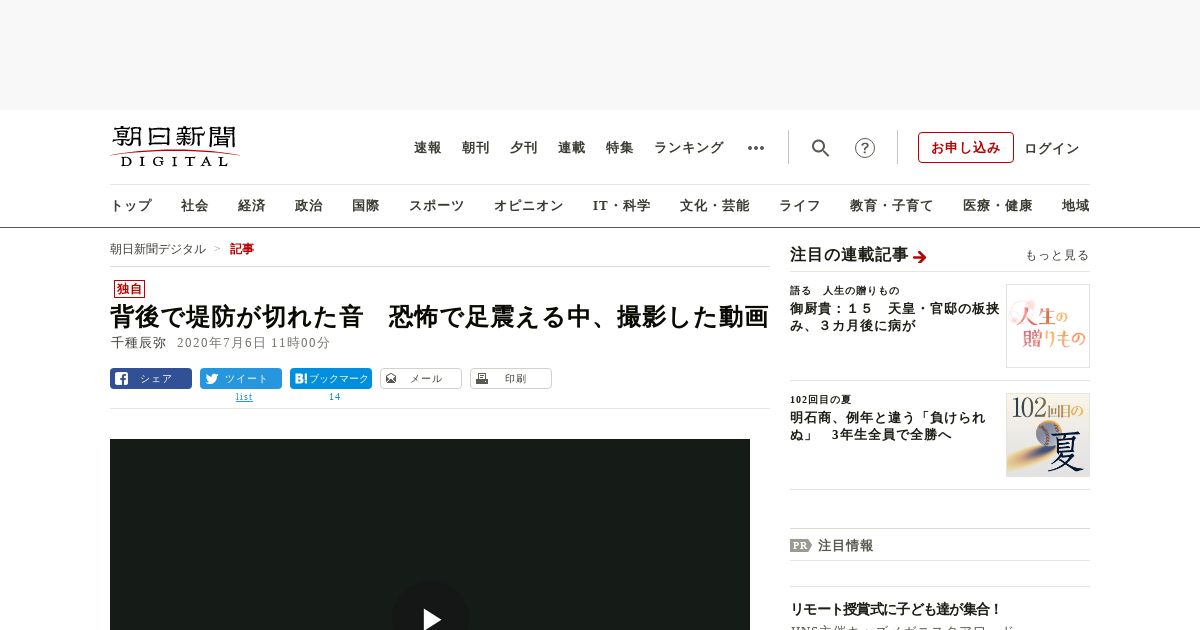Go to the IT・科学 section

point(622,206)
